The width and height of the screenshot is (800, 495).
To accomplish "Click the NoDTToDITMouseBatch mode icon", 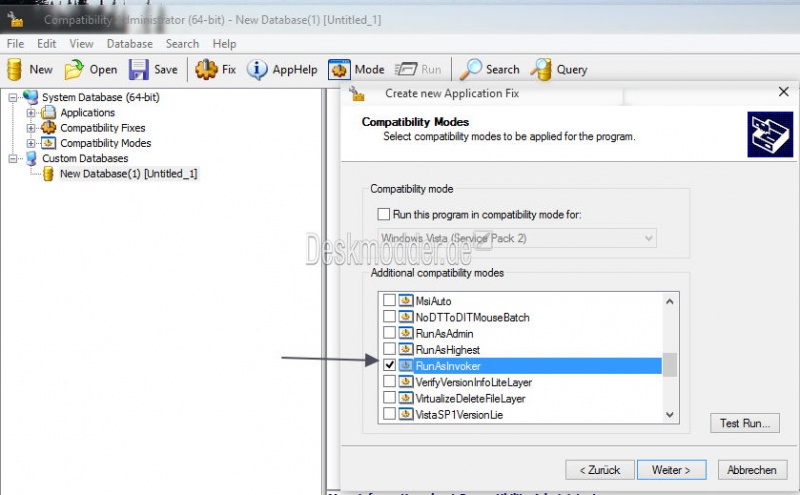I will tap(406, 317).
